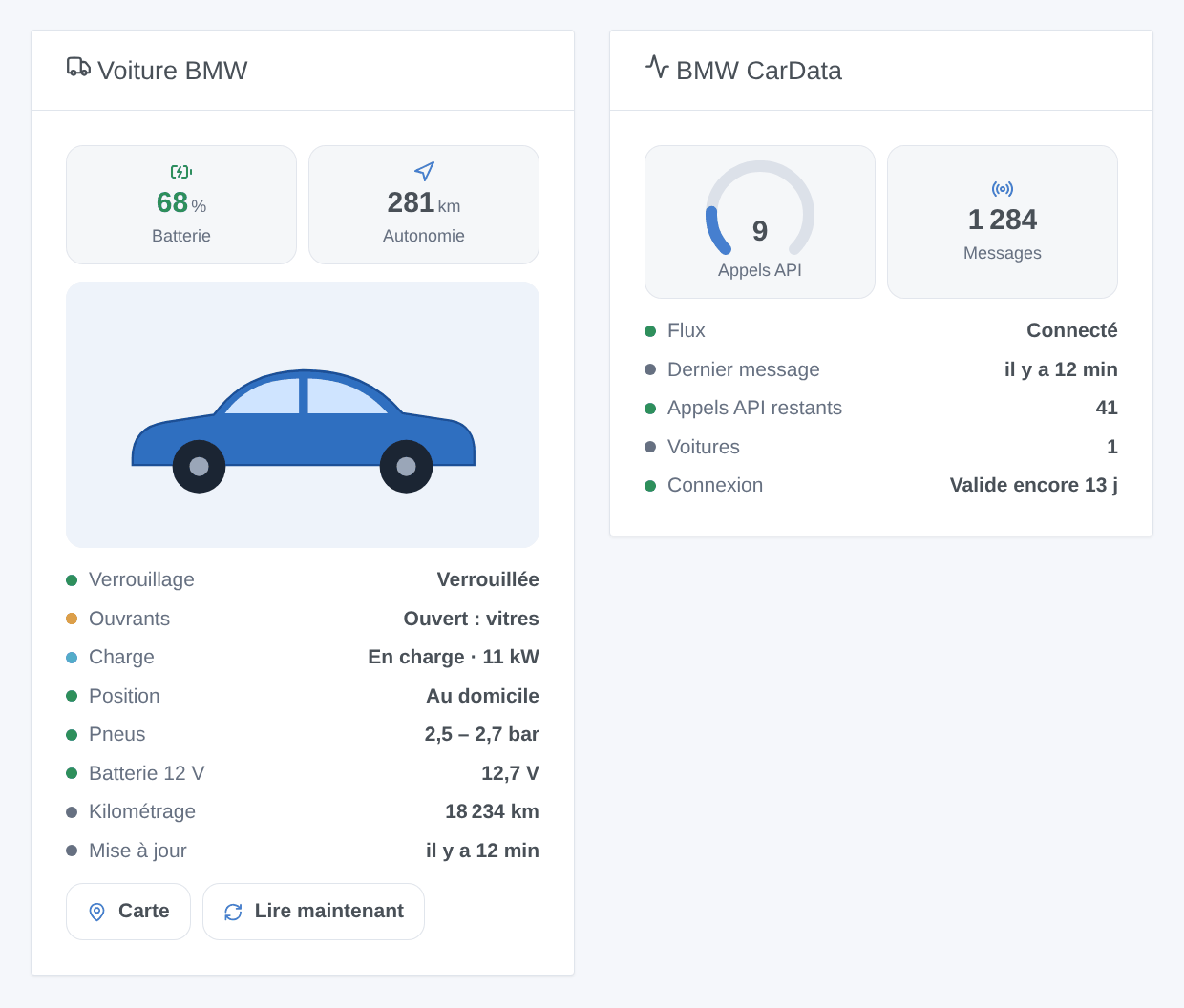Click the Flux label
Image resolution: width=1184 pixels, height=1008 pixels.
click(687, 330)
